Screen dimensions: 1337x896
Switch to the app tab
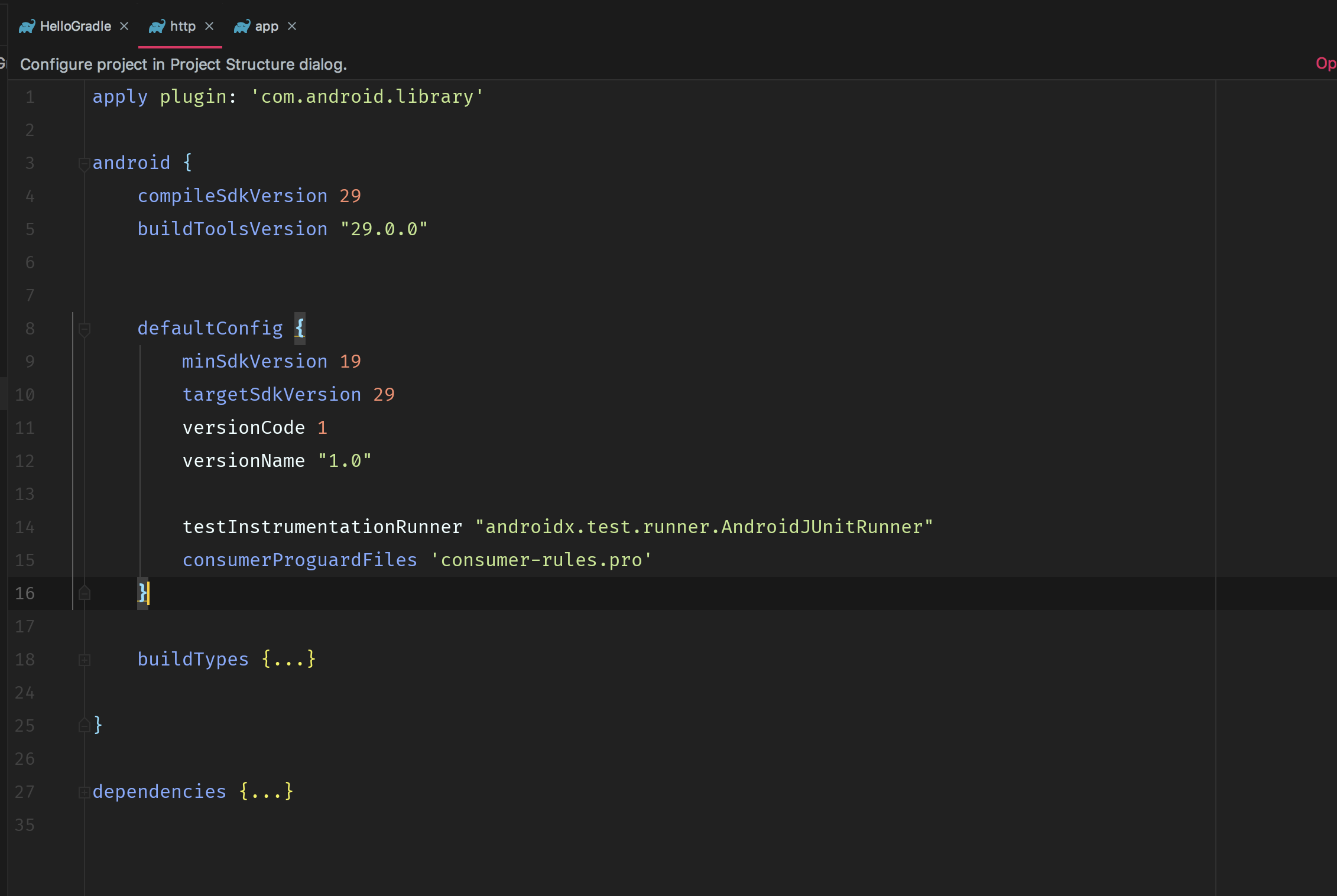coord(266,27)
